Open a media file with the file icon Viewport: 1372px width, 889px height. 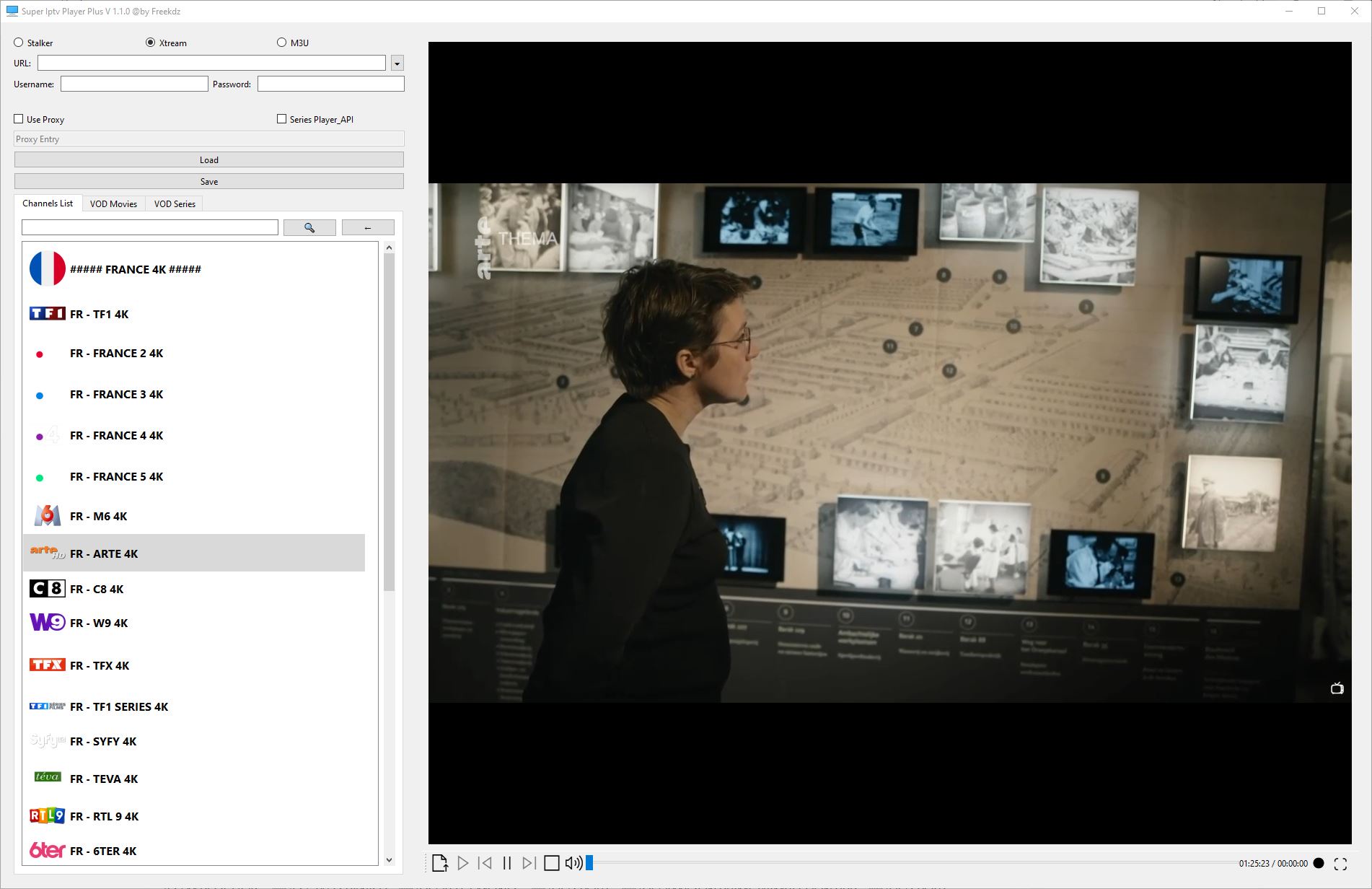click(440, 863)
